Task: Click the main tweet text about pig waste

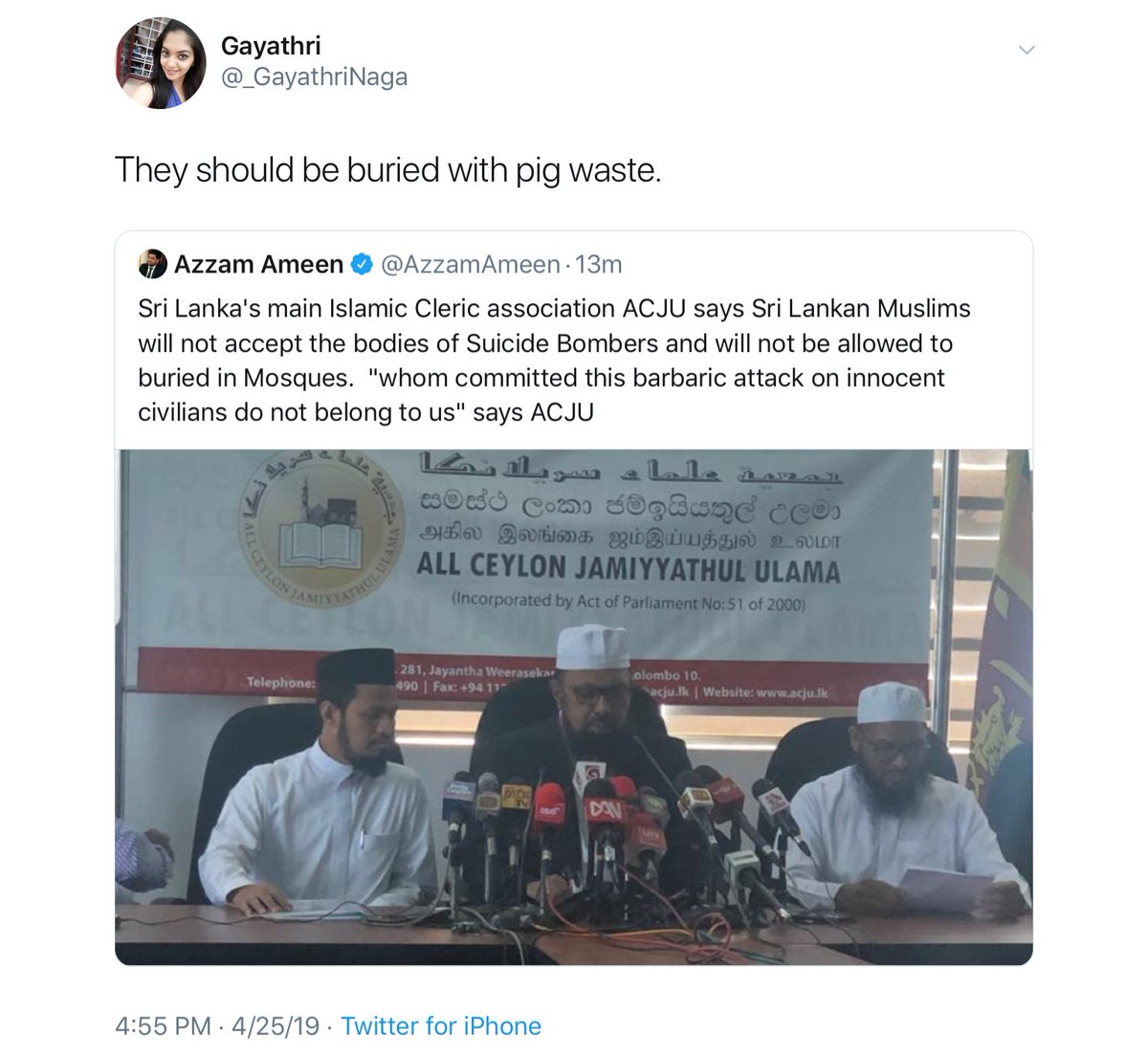Action: [388, 170]
